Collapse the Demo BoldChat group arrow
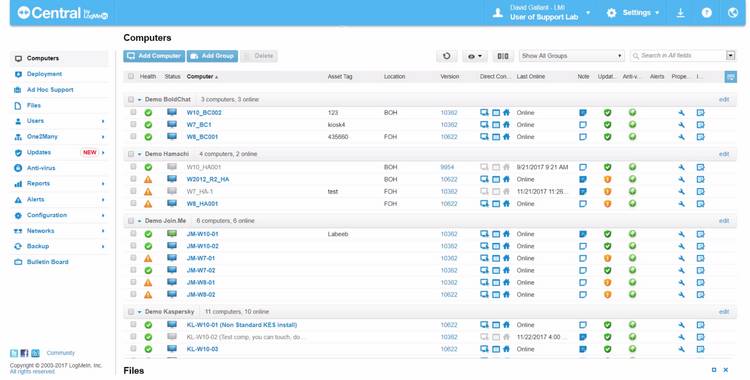Image resolution: width=750 pixels, height=380 pixels. tap(140, 100)
